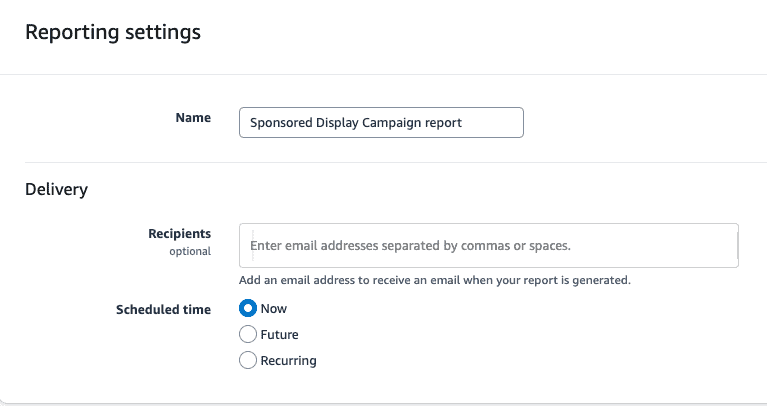767x406 pixels.
Task: Click the "optional" hint under Recipients
Action: [x=190, y=251]
